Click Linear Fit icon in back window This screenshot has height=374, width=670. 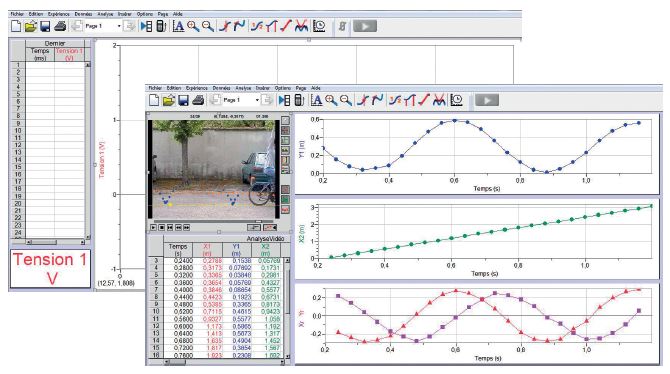pos(286,27)
